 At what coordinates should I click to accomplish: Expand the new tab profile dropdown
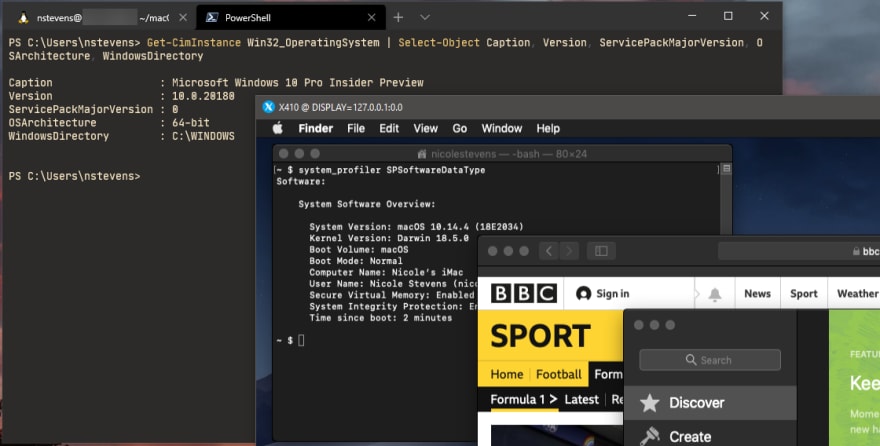click(425, 17)
